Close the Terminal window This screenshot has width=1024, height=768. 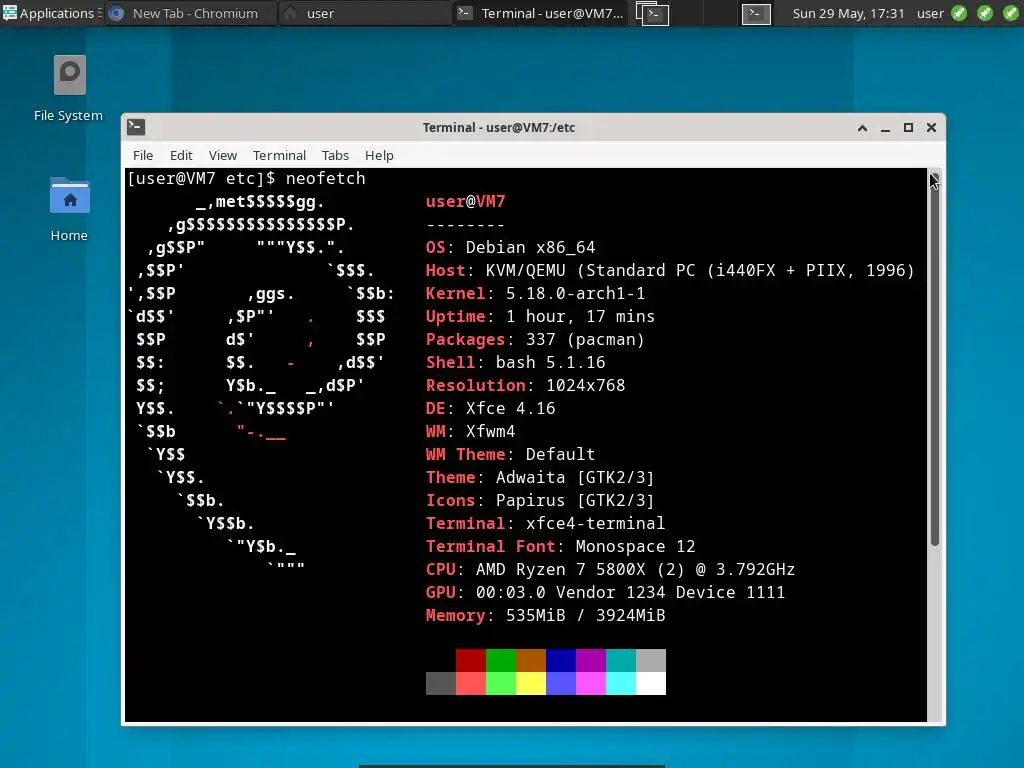pyautogui.click(x=931, y=127)
